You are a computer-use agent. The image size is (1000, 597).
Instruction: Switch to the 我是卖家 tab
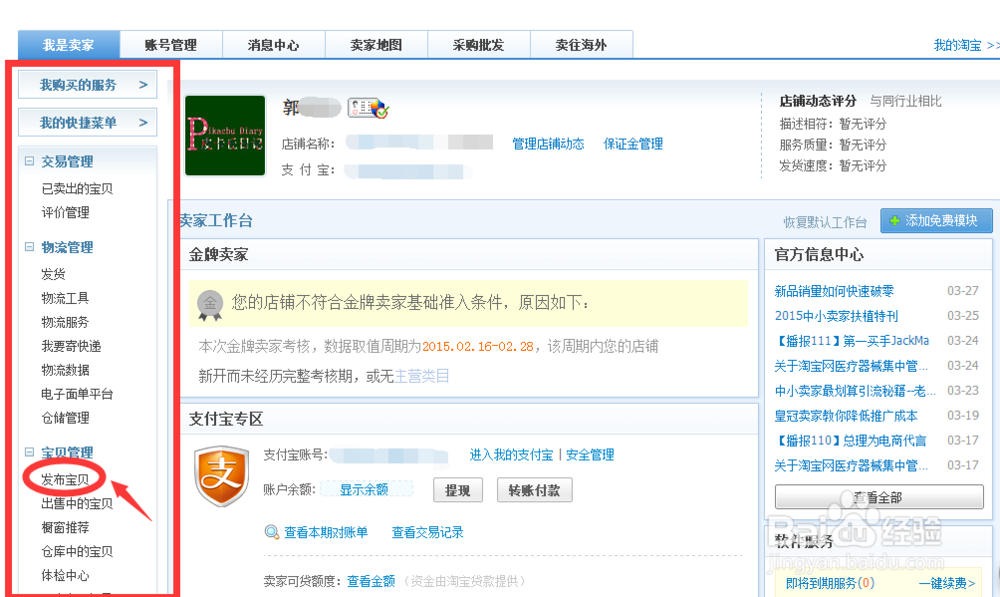[69, 45]
